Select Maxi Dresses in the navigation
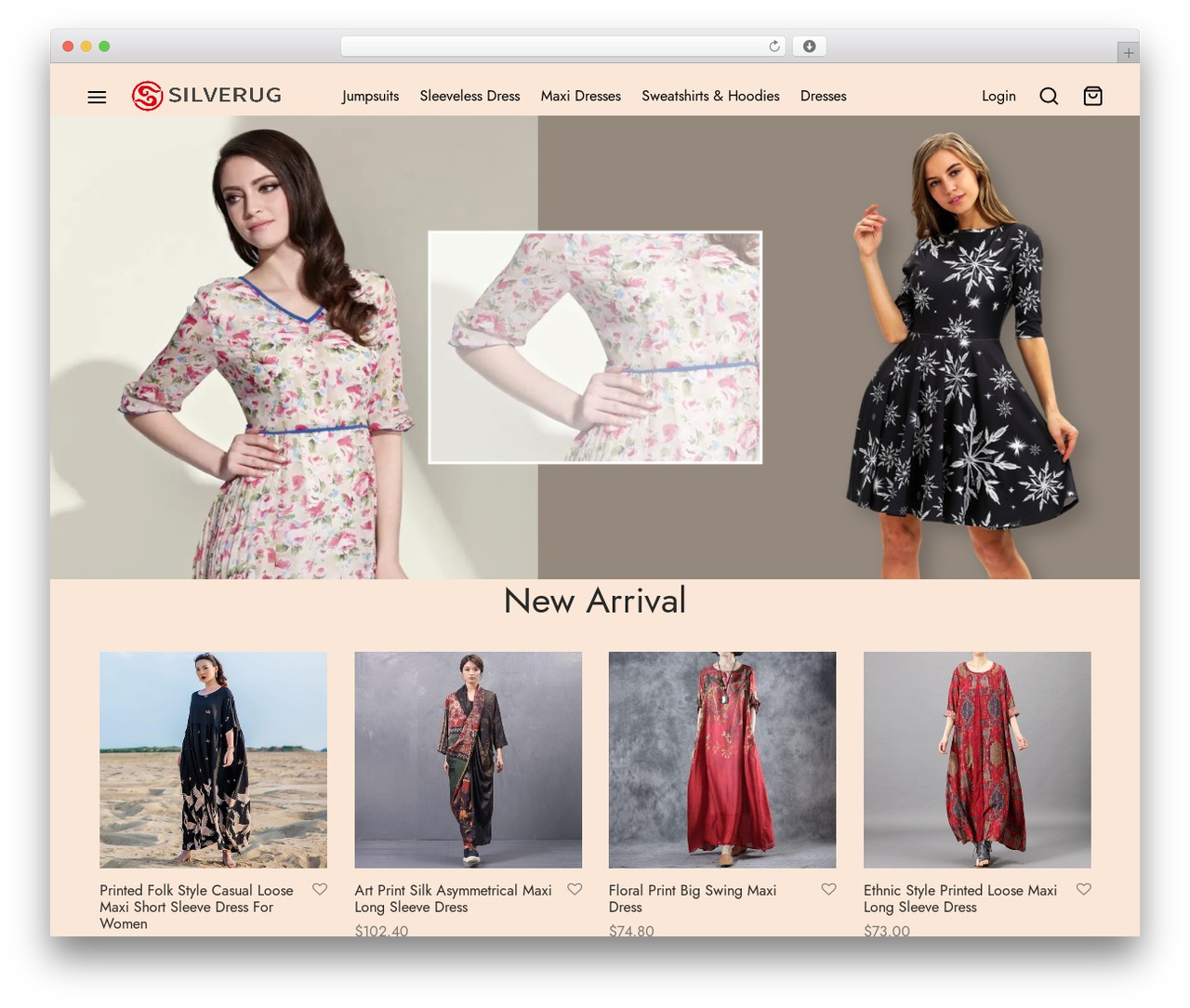The height and width of the screenshot is (1008, 1190). (581, 96)
